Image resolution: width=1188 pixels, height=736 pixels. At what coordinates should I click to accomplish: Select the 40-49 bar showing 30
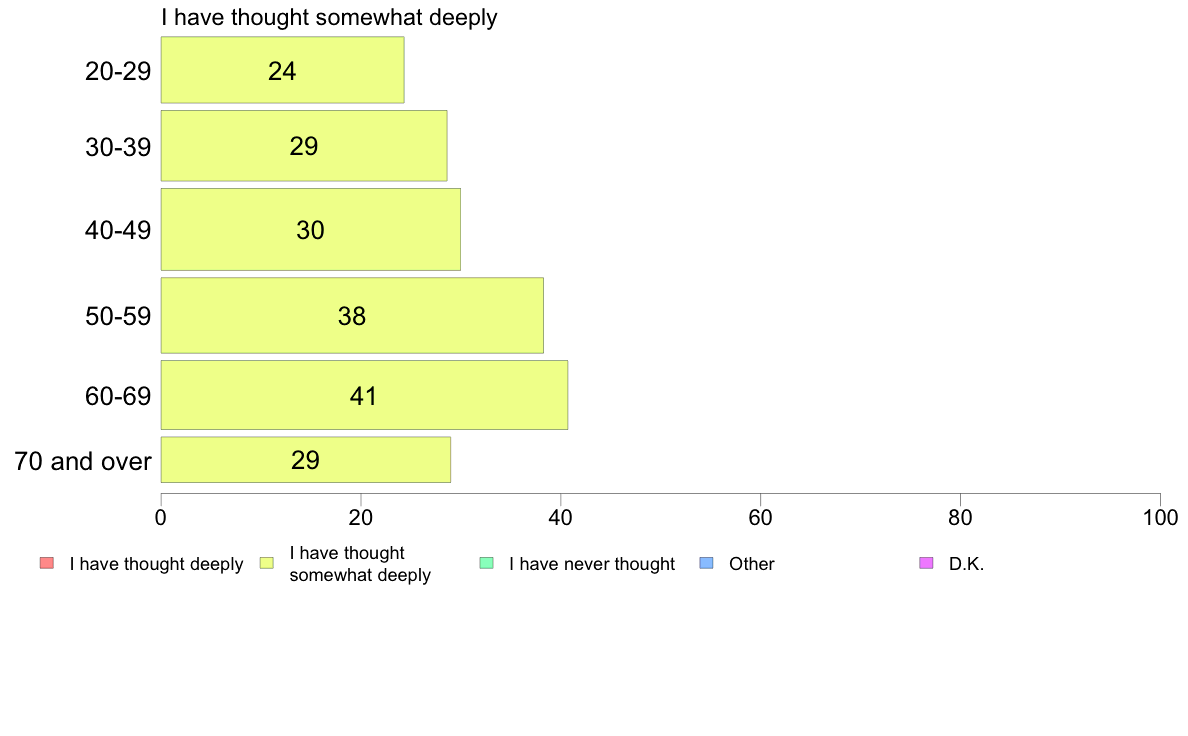[311, 230]
